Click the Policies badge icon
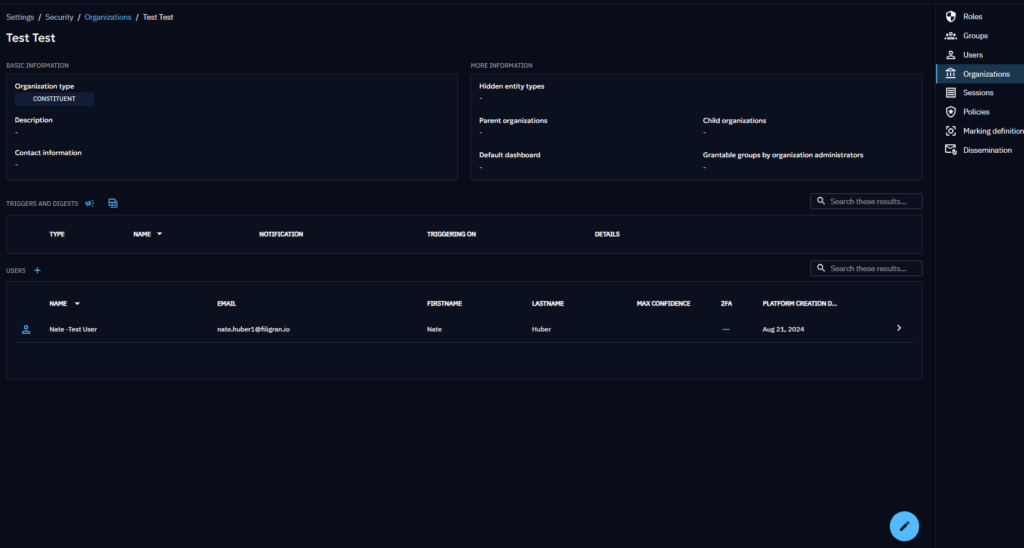The width and height of the screenshot is (1024, 548). [950, 112]
